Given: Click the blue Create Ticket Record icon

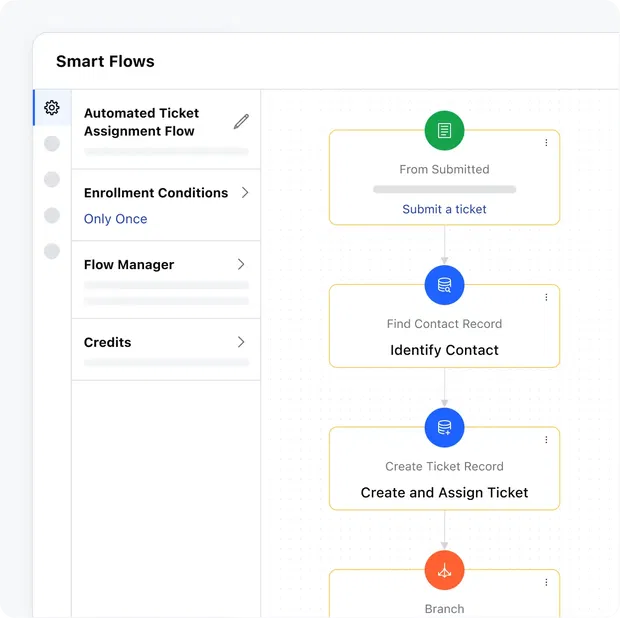Looking at the screenshot, I should click(x=444, y=428).
